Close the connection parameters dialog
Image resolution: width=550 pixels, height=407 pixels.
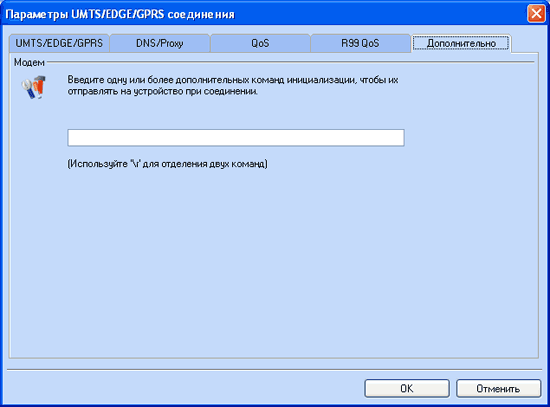[x=536, y=14]
